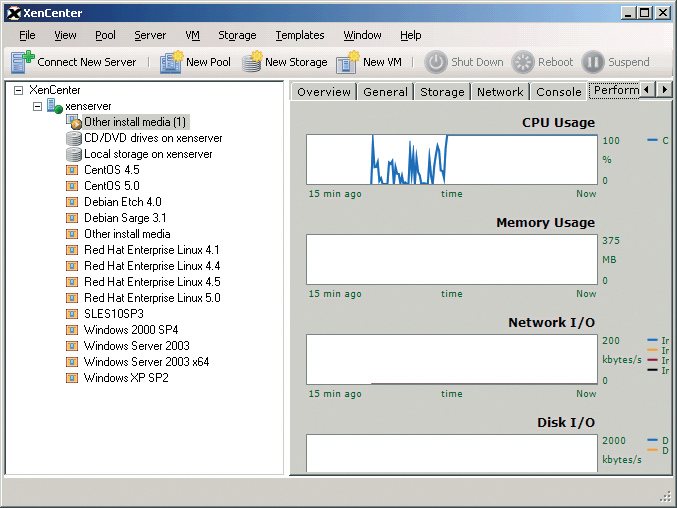Click the Local storage disk icon

[74, 154]
